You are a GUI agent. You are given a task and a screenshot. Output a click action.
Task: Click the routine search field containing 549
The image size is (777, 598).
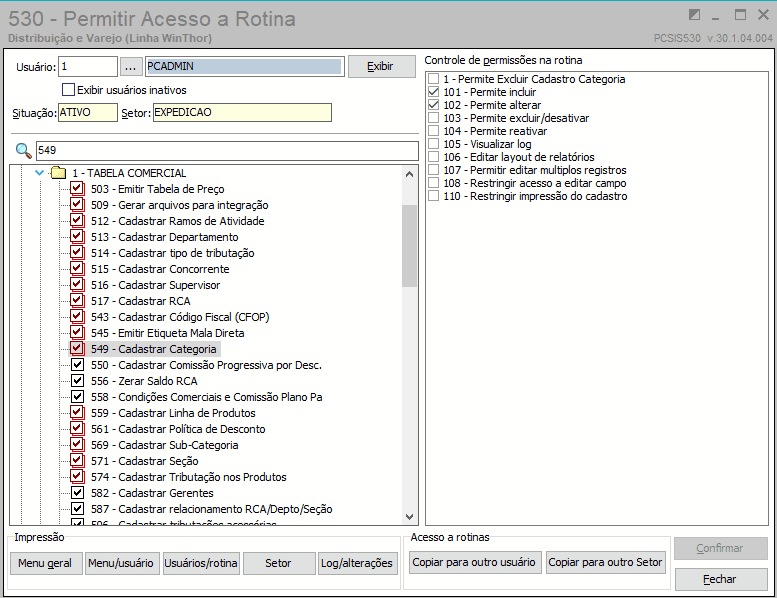[x=227, y=151]
